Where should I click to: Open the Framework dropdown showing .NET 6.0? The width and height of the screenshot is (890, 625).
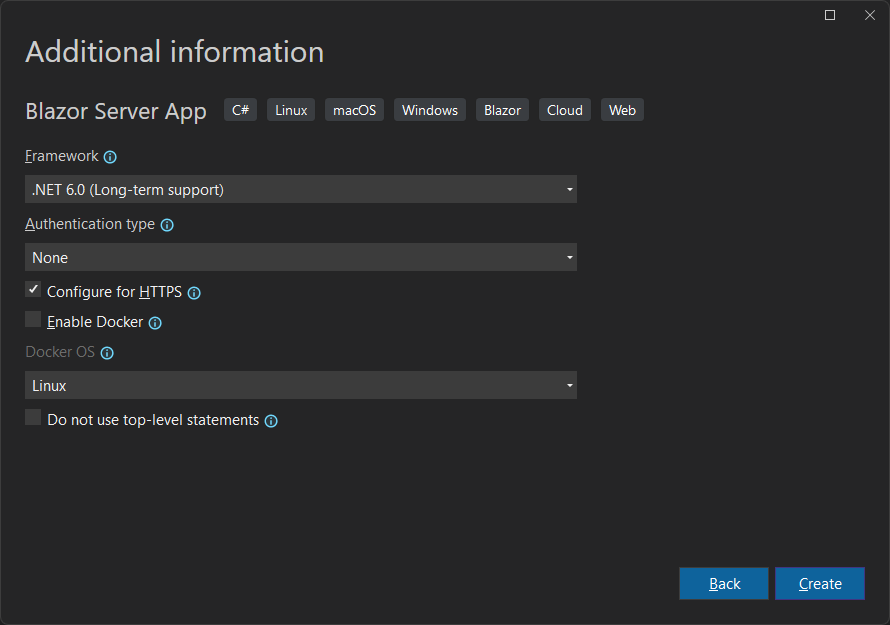coord(301,189)
